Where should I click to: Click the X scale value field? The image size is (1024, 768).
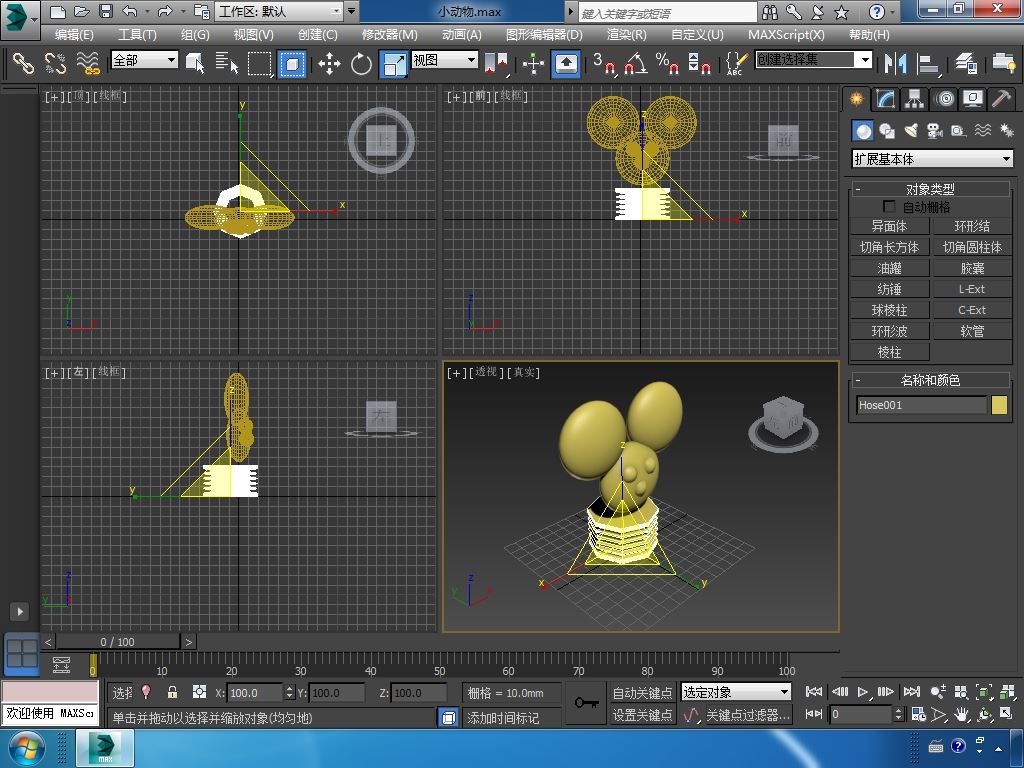click(x=256, y=693)
